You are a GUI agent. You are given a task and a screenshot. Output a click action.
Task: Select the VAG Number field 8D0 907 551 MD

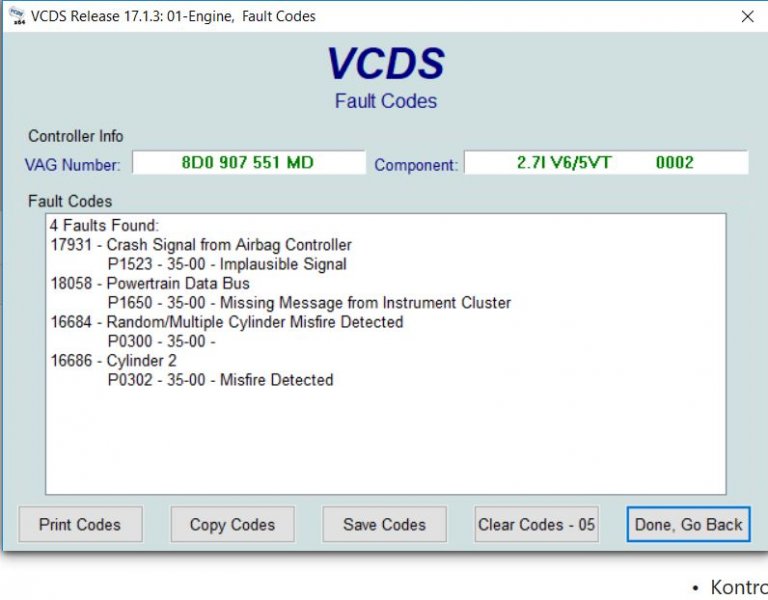[247, 163]
